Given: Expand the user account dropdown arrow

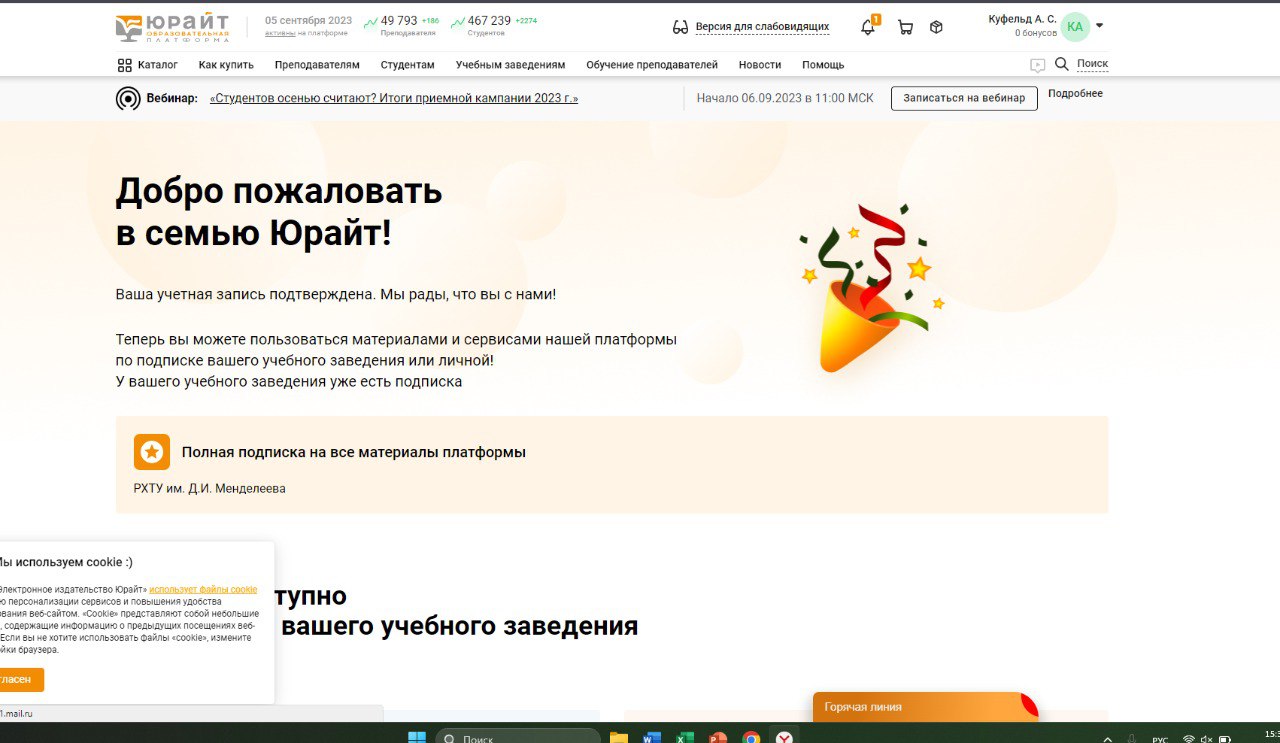Looking at the screenshot, I should (1100, 26).
